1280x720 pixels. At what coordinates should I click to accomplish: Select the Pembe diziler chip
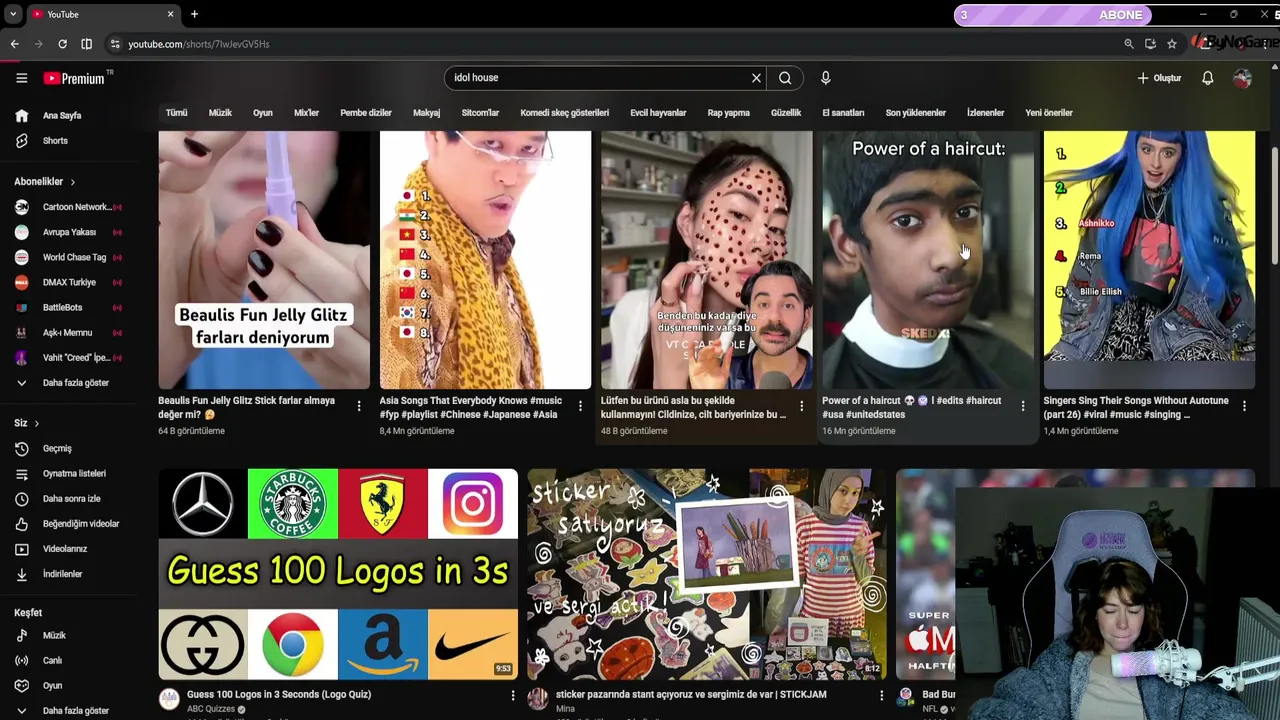(366, 113)
